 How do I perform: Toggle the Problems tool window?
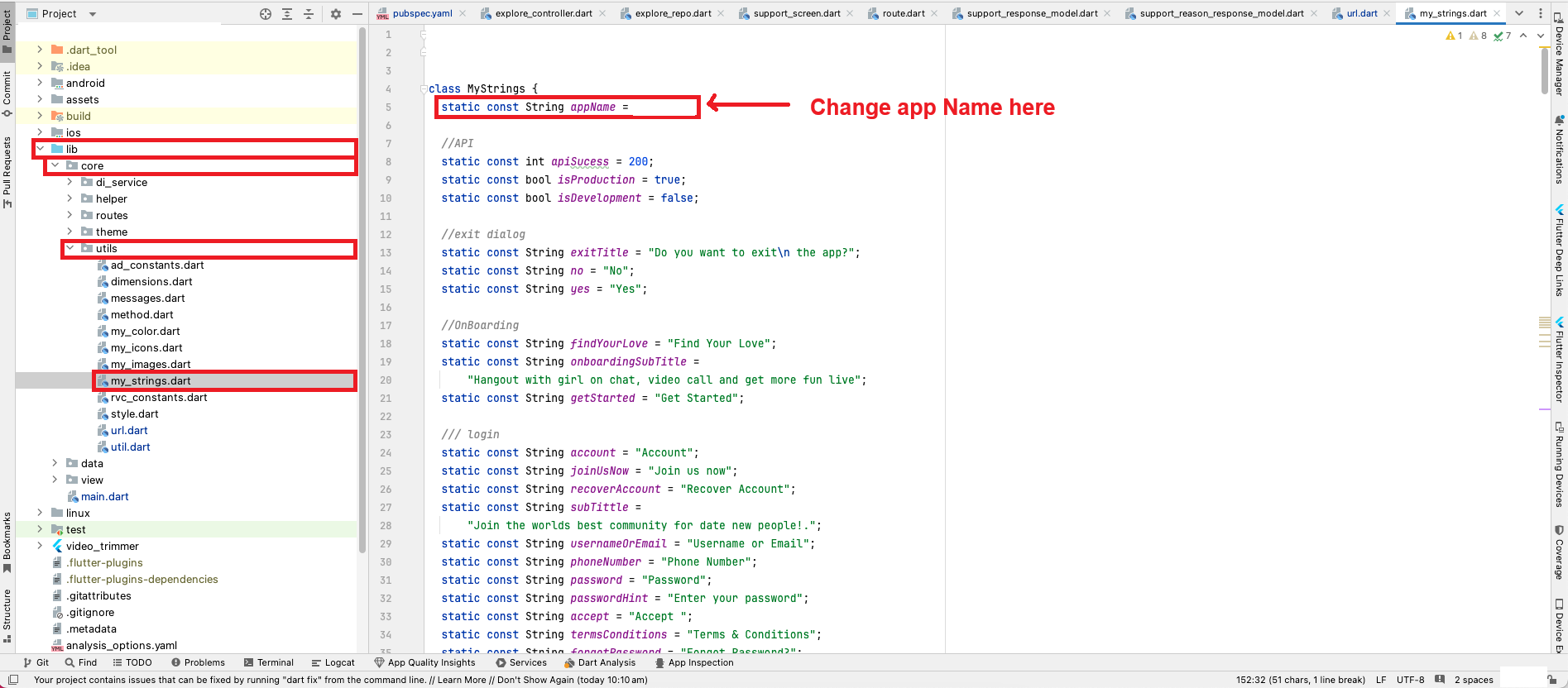[198, 662]
